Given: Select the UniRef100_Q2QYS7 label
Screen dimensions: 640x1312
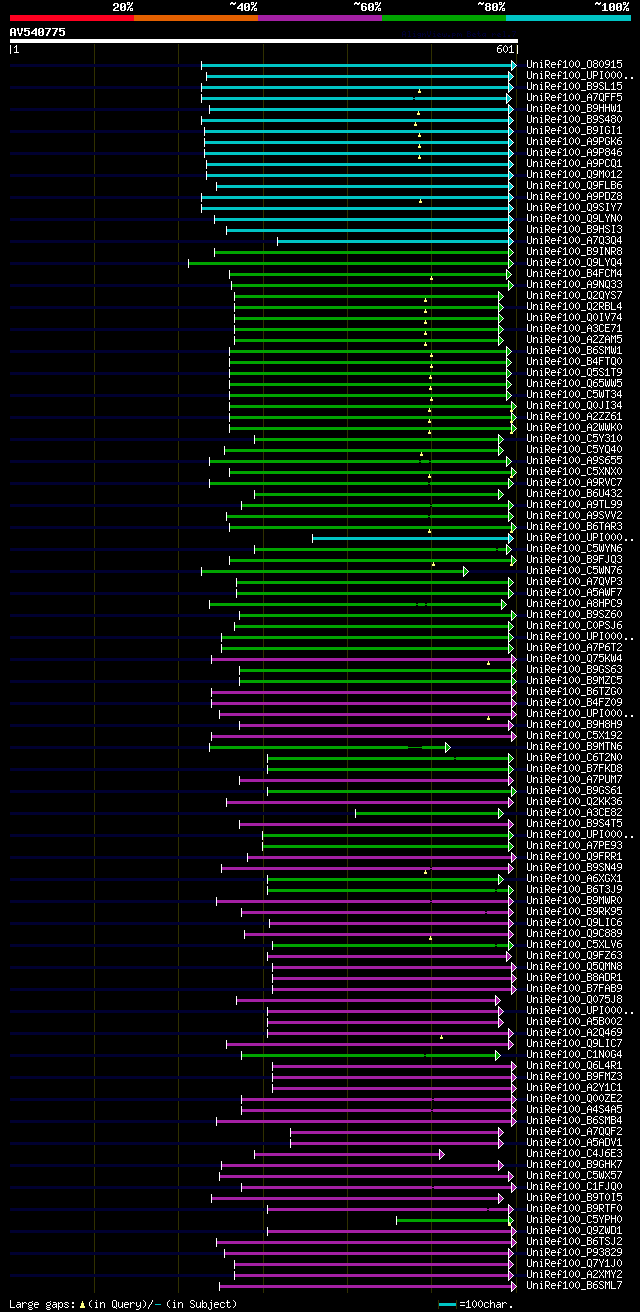Looking at the screenshot, I should (574, 295).
